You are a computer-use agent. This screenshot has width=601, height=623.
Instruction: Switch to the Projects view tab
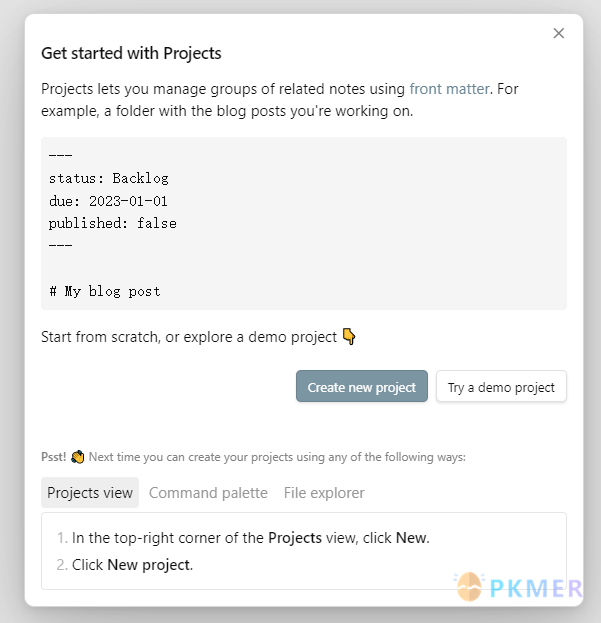coord(90,493)
